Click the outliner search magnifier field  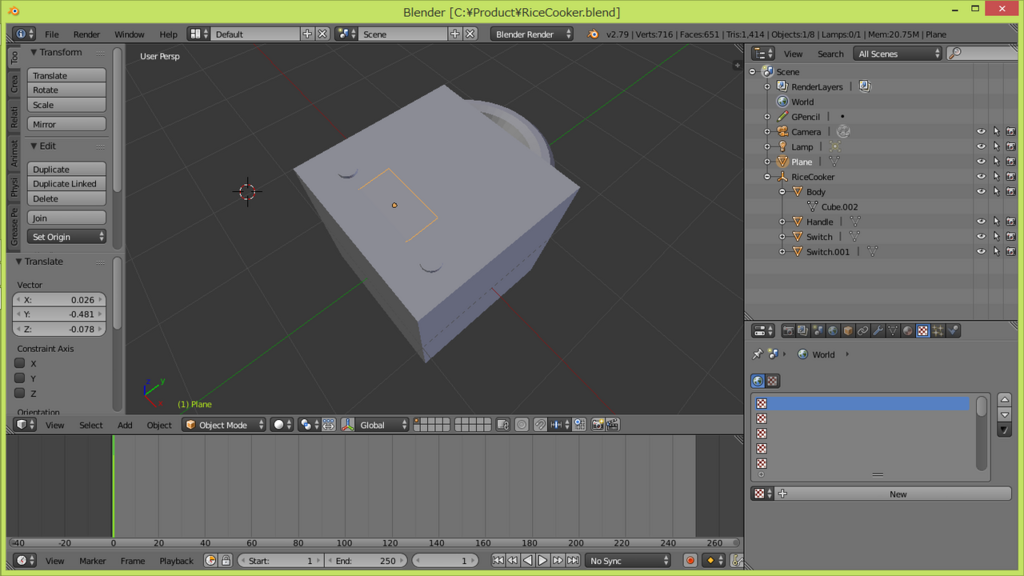tap(982, 54)
